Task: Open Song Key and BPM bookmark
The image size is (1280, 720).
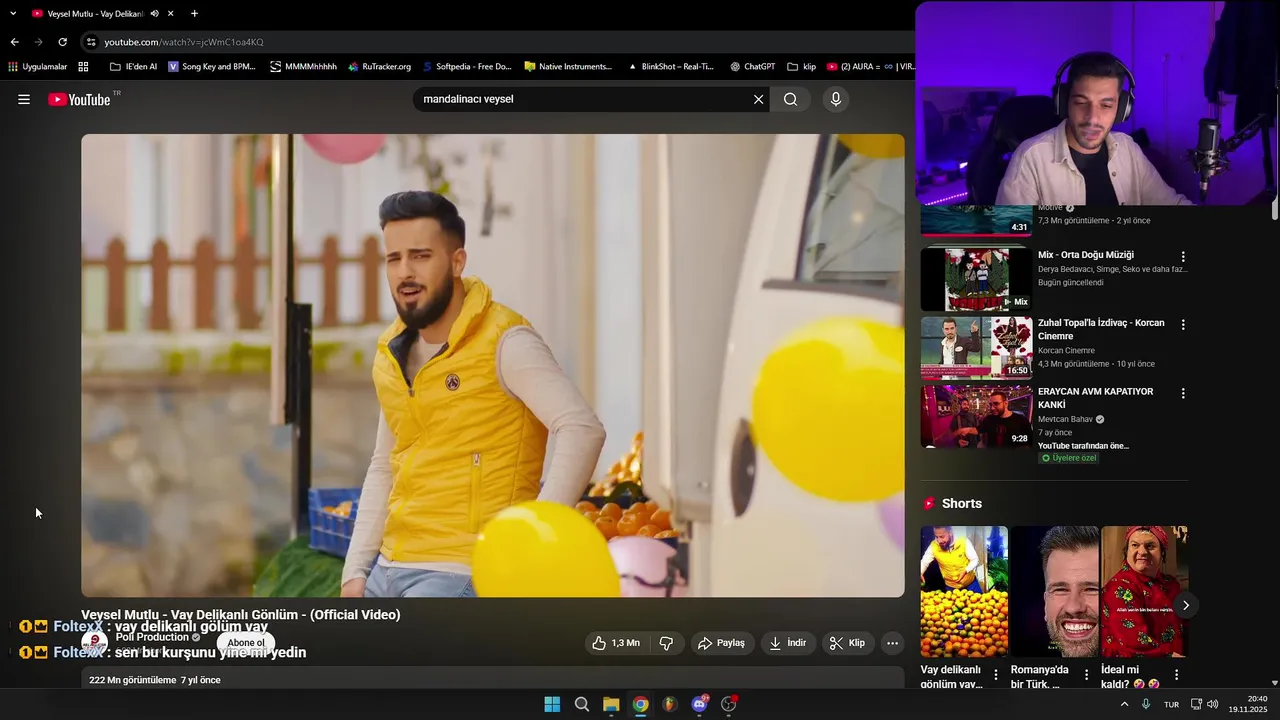Action: tap(212, 67)
